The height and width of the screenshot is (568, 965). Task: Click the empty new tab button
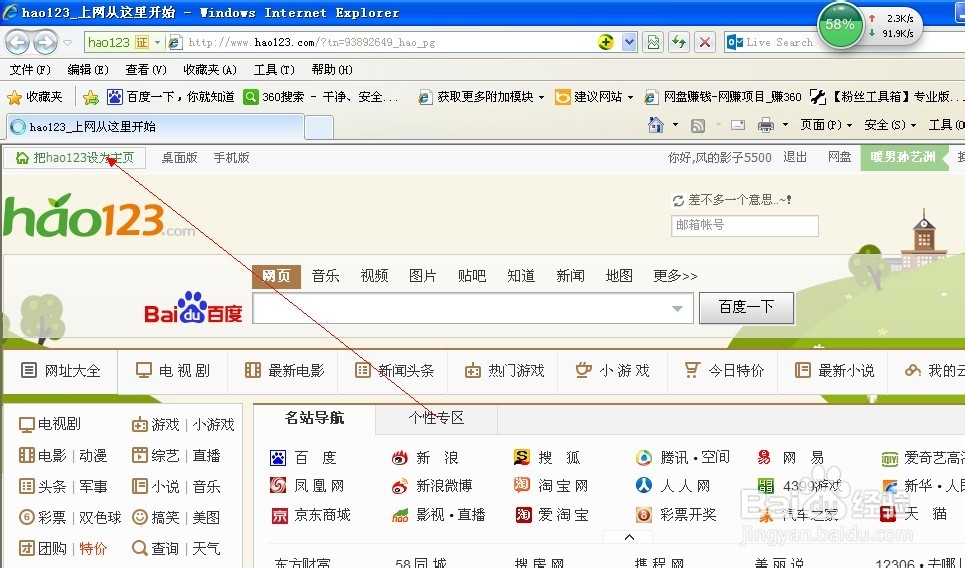point(319,127)
